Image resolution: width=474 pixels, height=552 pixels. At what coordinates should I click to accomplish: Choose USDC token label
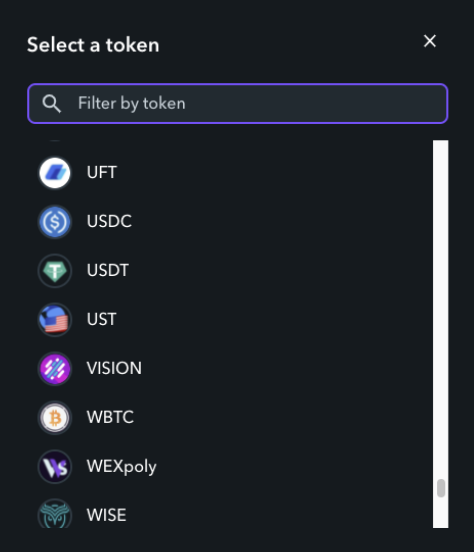click(109, 221)
